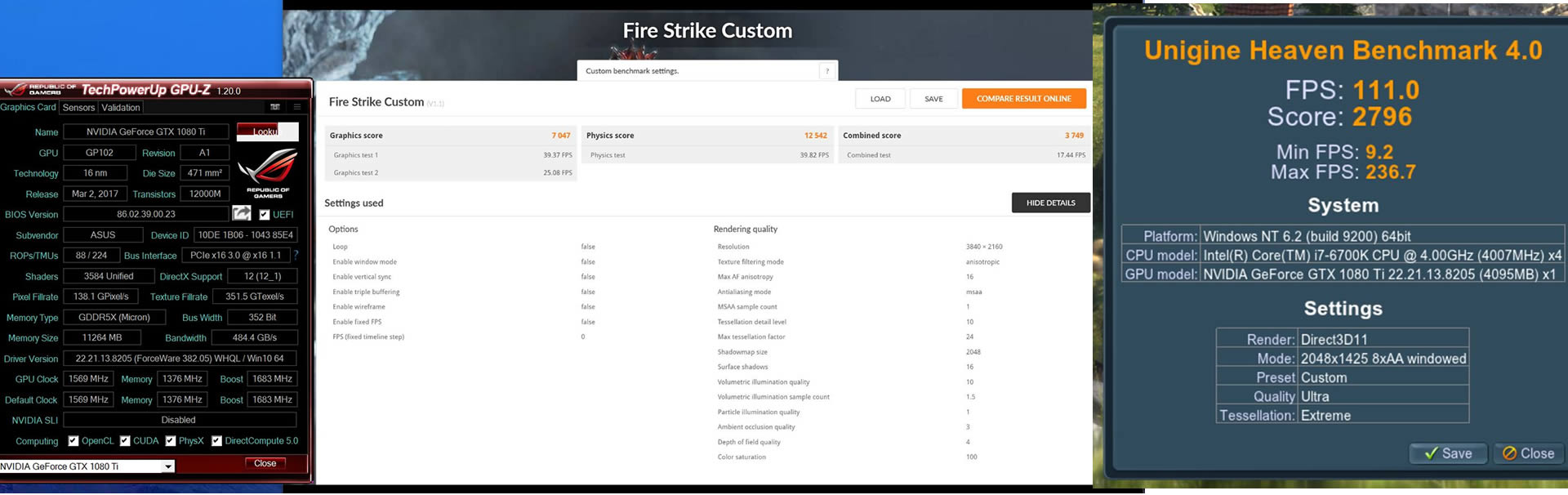Switch to the Graphics Card tab
Viewport: 1568px width, 495px height.
29,107
